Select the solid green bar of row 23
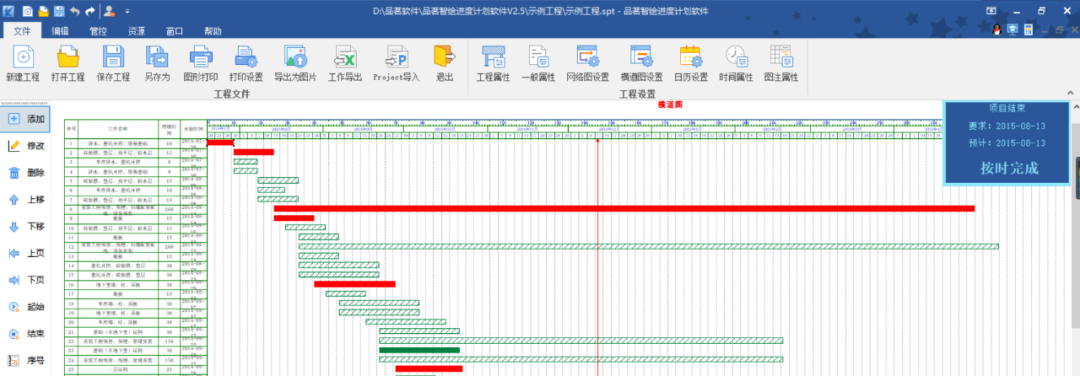The width and height of the screenshot is (1080, 376). pos(419,350)
